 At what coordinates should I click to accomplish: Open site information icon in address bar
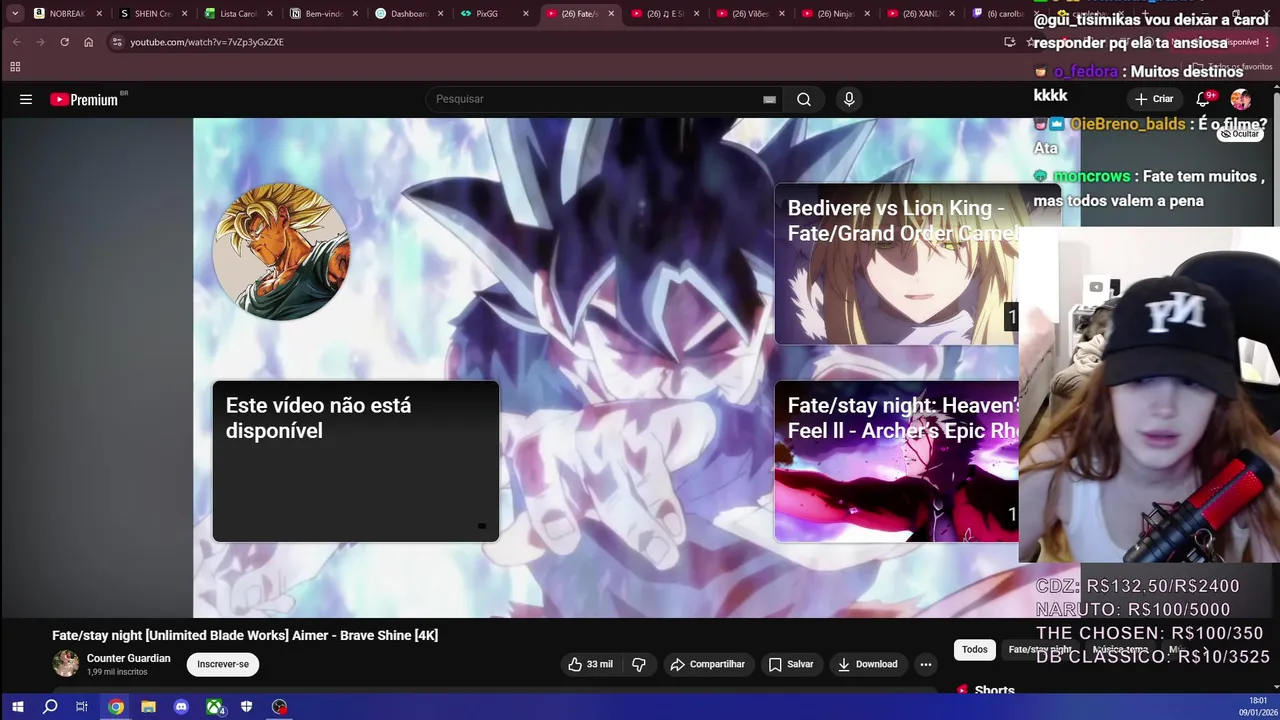[117, 42]
